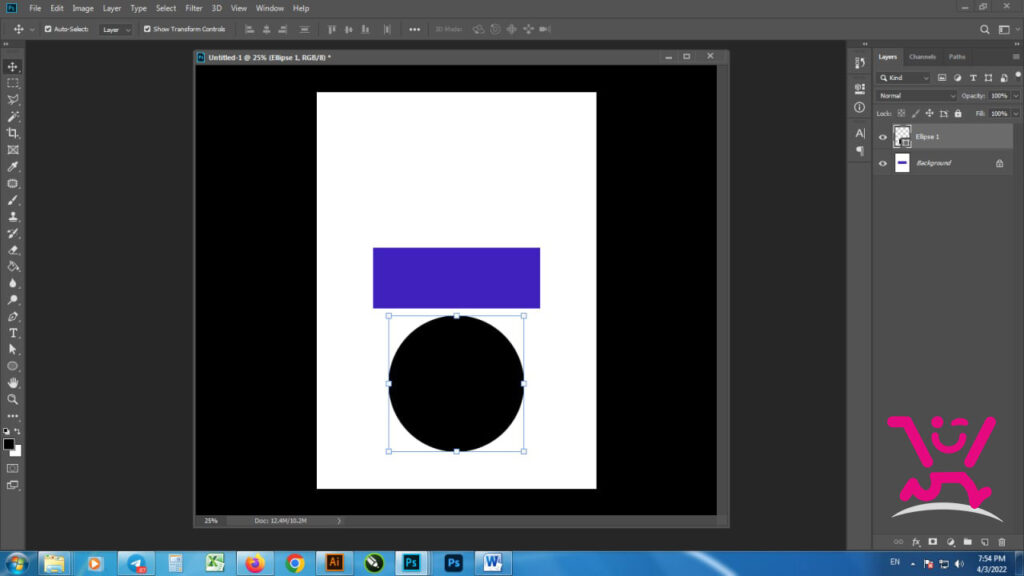The height and width of the screenshot is (576, 1024).
Task: Toggle the layer filter on/off switch
Action: tap(1018, 75)
